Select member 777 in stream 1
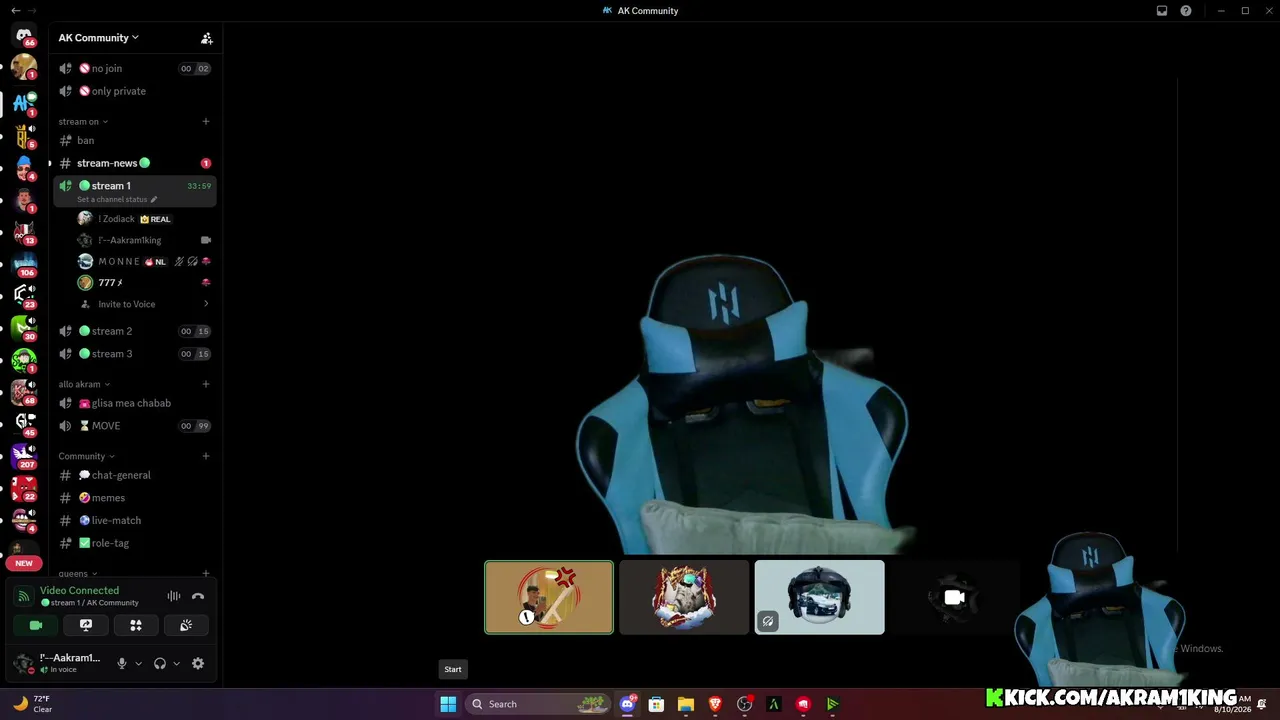 point(145,283)
